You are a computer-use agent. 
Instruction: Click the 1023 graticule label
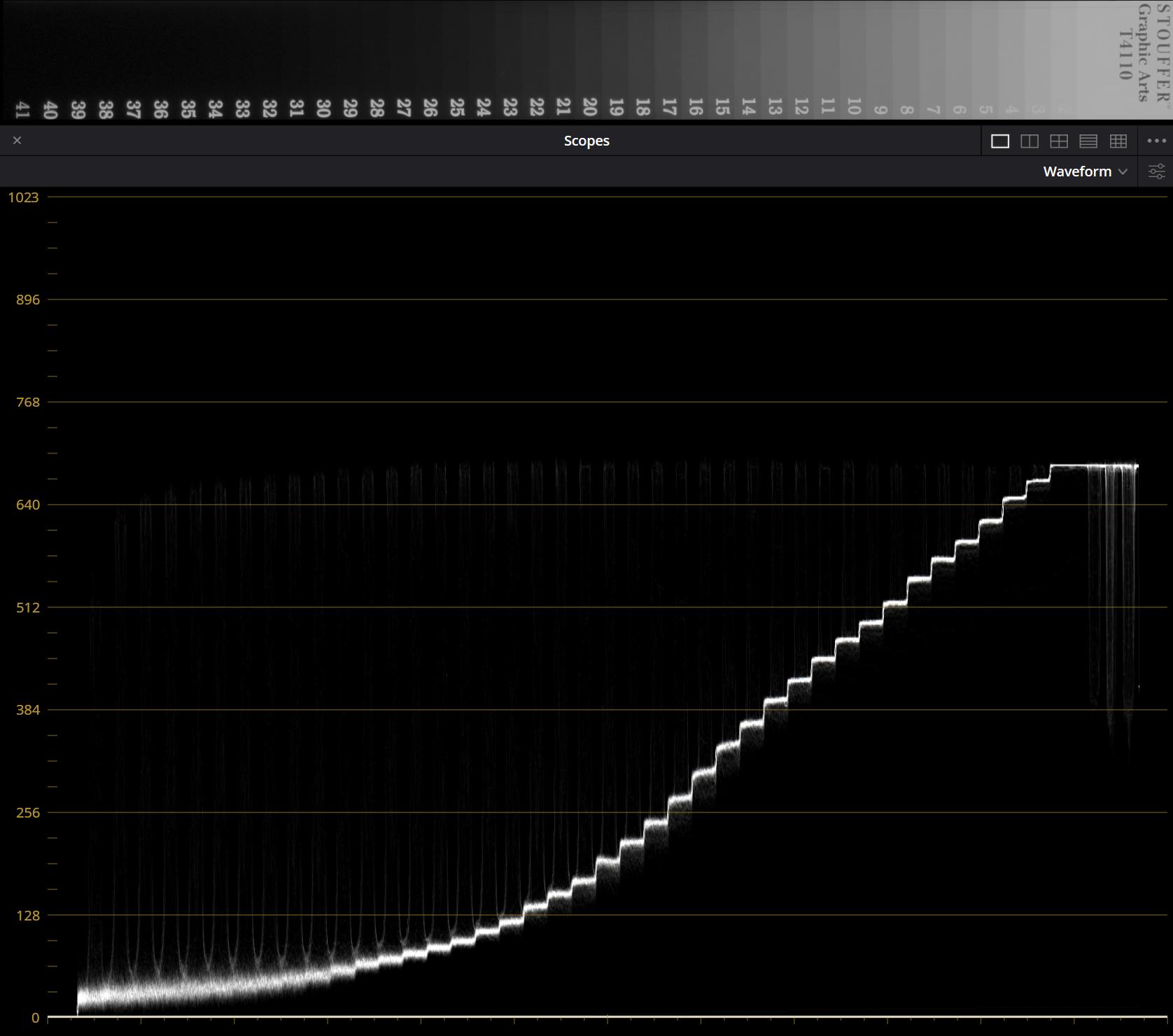(x=23, y=197)
